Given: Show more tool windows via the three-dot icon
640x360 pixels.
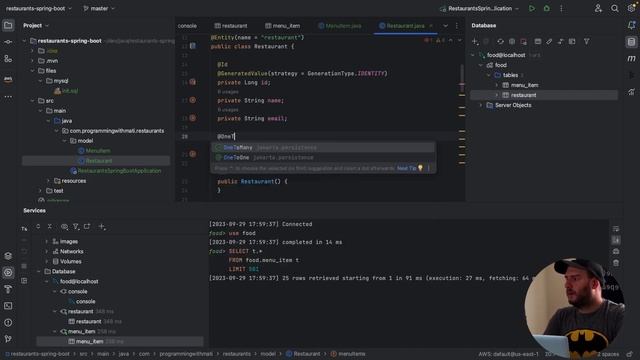Looking at the screenshot, I should coord(8,97).
